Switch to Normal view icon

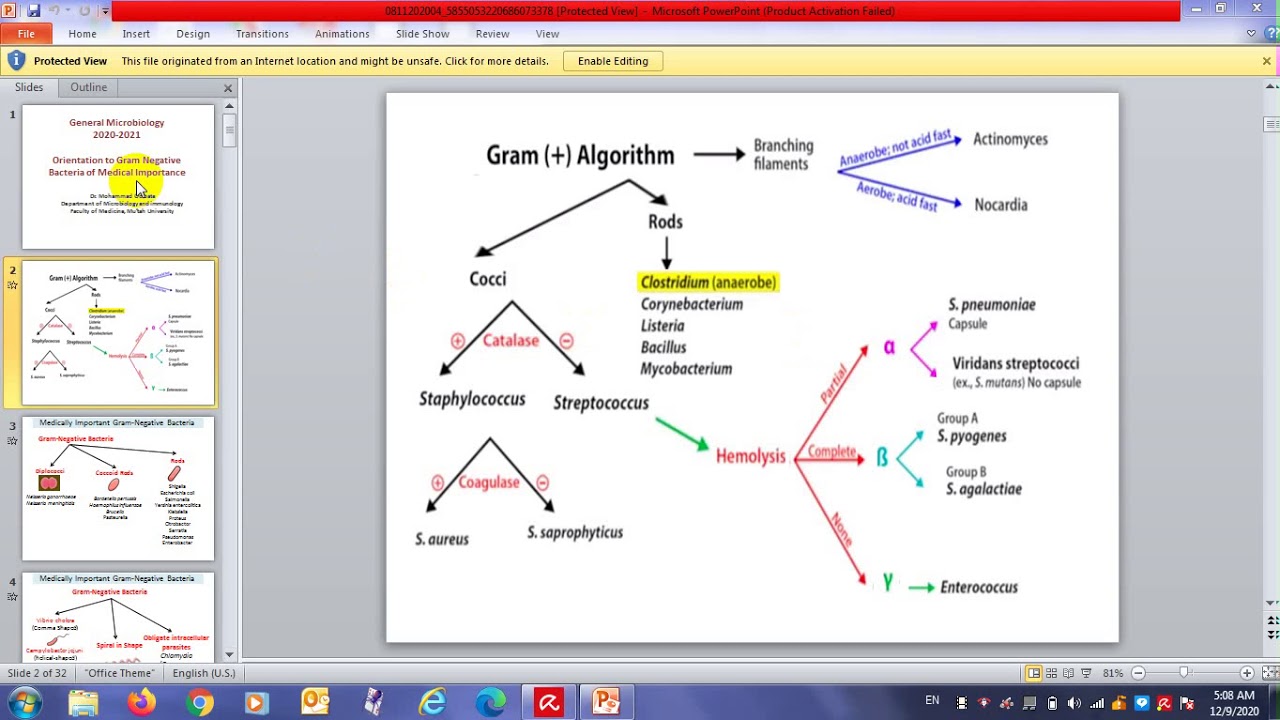point(1034,673)
